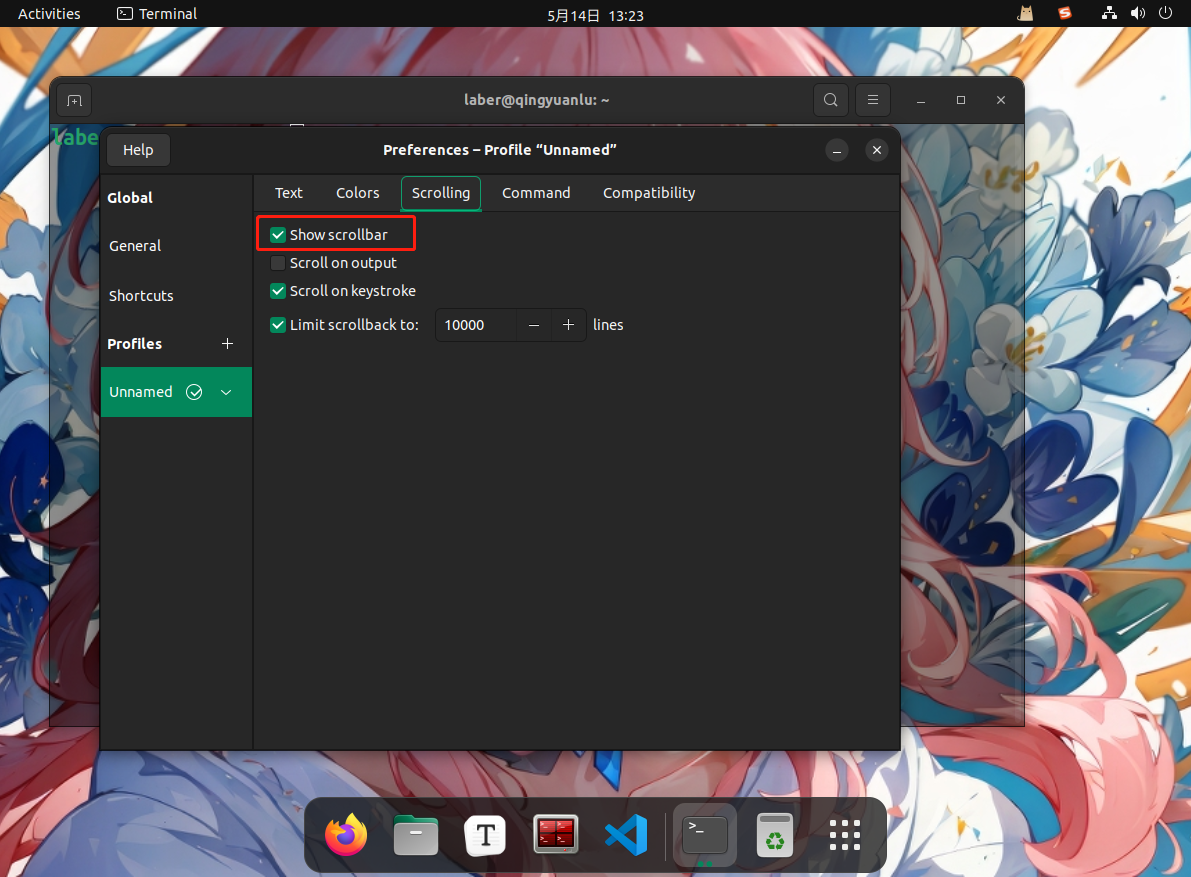Click the Terminal app menu in top bar
The height and width of the screenshot is (877, 1191).
click(156, 14)
